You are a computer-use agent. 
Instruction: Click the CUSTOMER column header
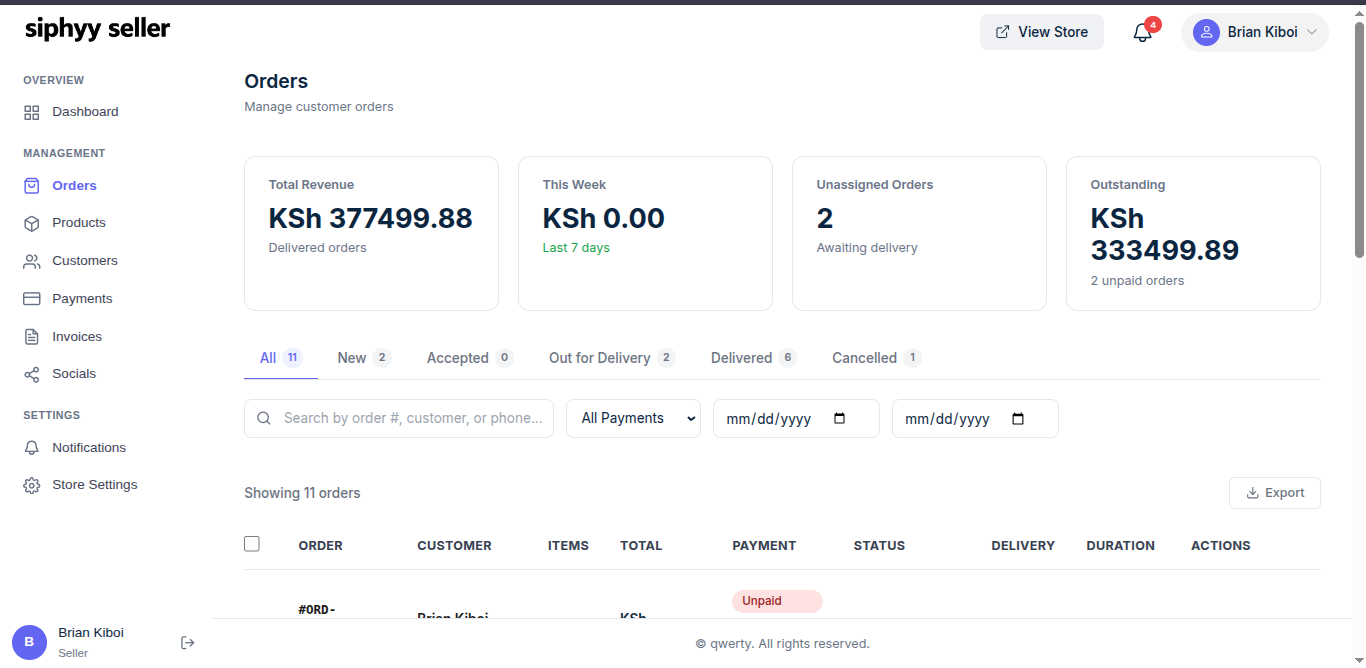point(454,546)
